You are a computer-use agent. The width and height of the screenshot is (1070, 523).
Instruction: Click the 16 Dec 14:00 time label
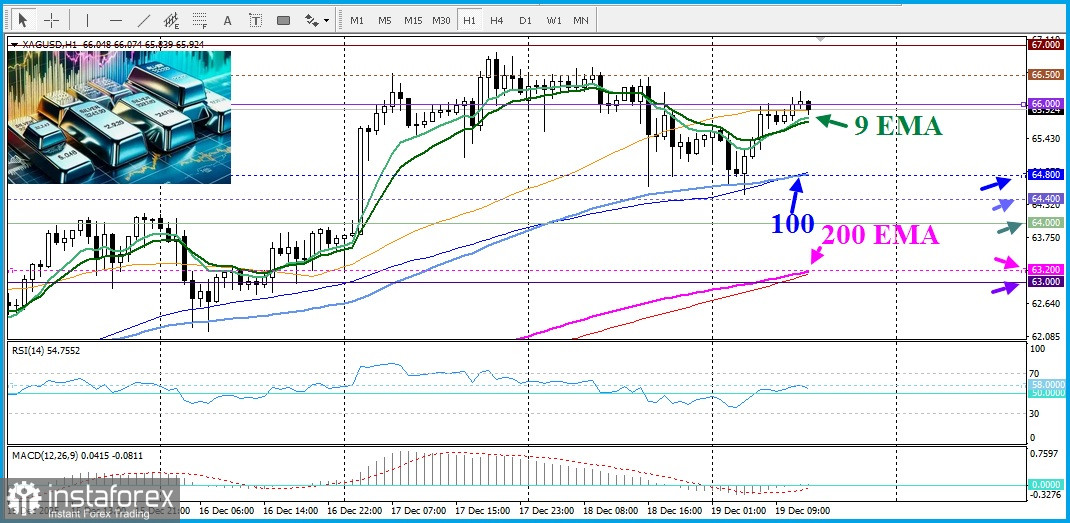click(291, 511)
